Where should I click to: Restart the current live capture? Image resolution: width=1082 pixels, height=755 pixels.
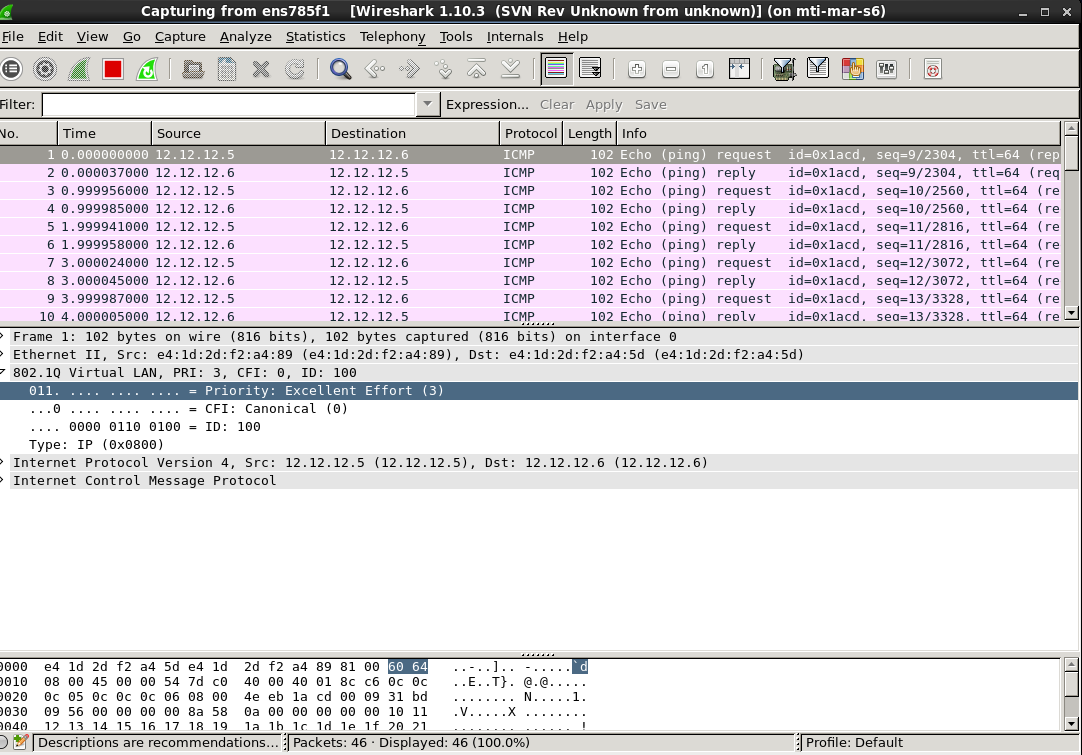tap(146, 69)
